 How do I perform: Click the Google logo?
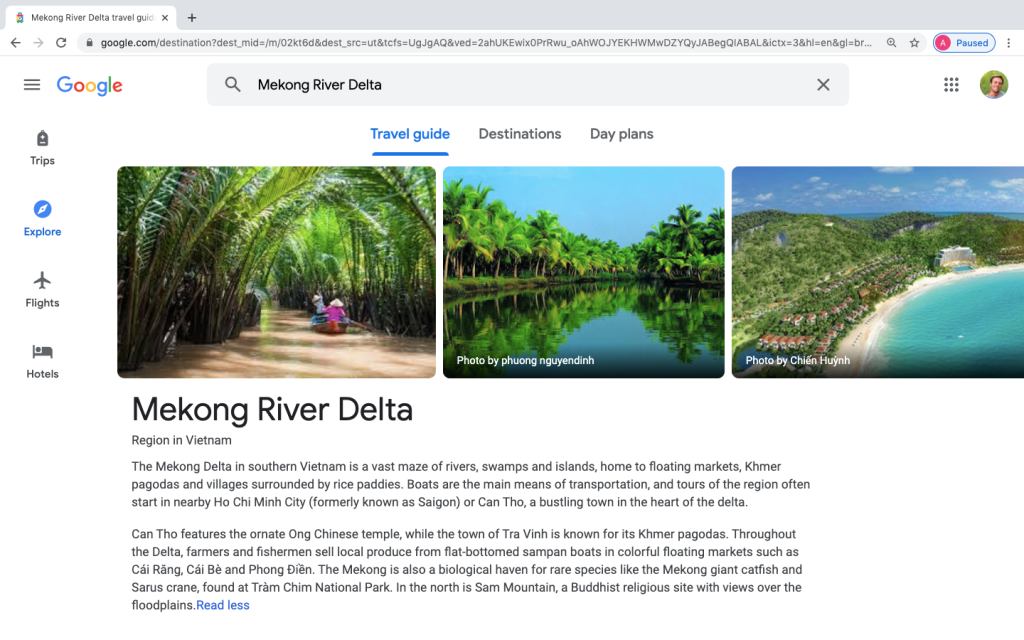click(x=89, y=86)
